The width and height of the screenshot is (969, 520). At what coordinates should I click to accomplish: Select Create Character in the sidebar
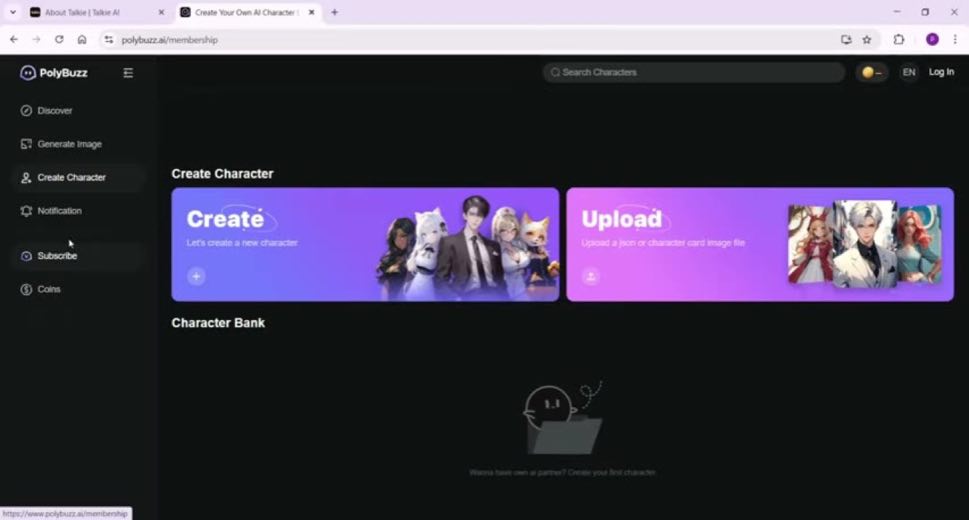[x=78, y=177]
